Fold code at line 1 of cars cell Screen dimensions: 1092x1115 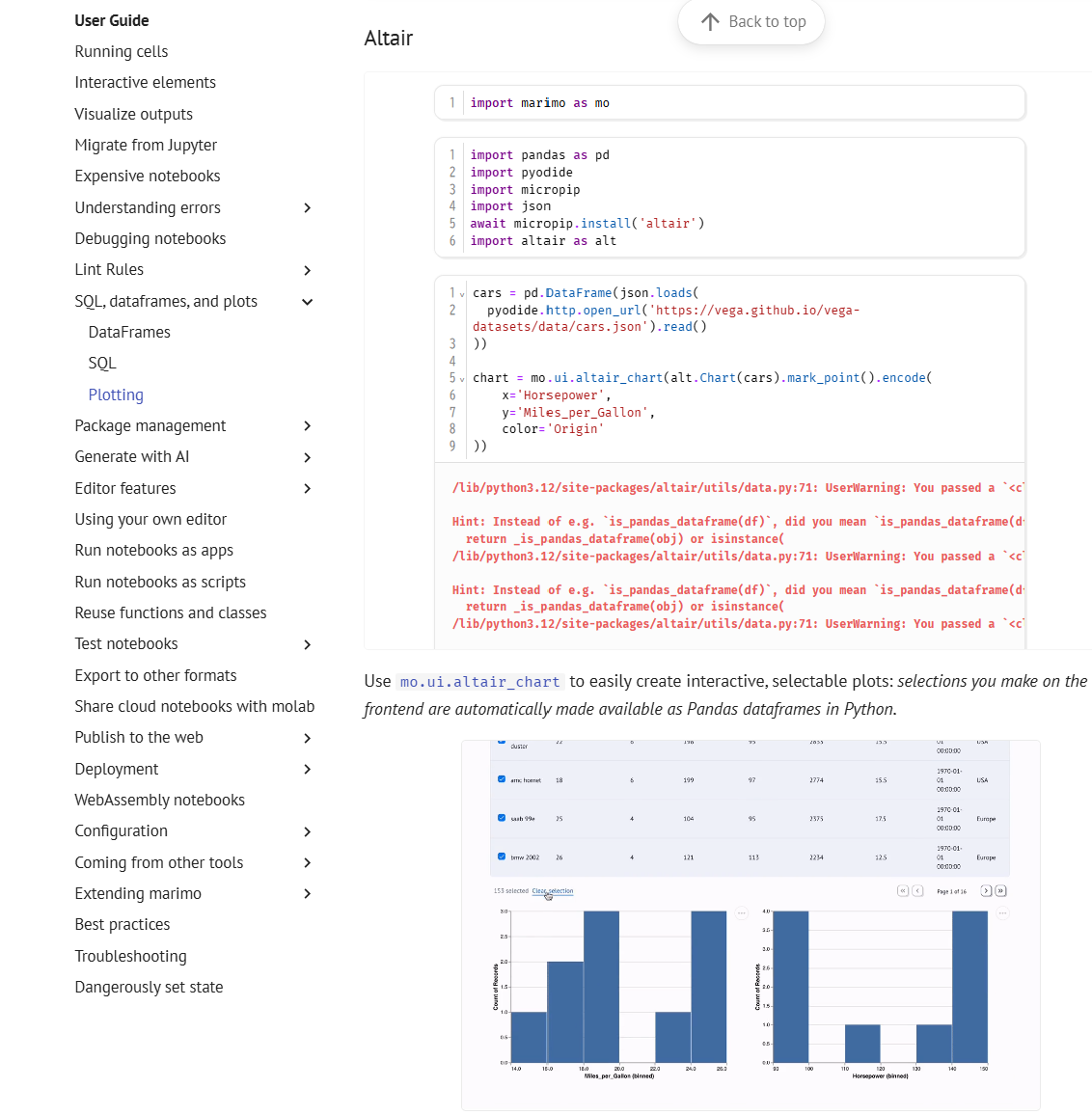462,293
